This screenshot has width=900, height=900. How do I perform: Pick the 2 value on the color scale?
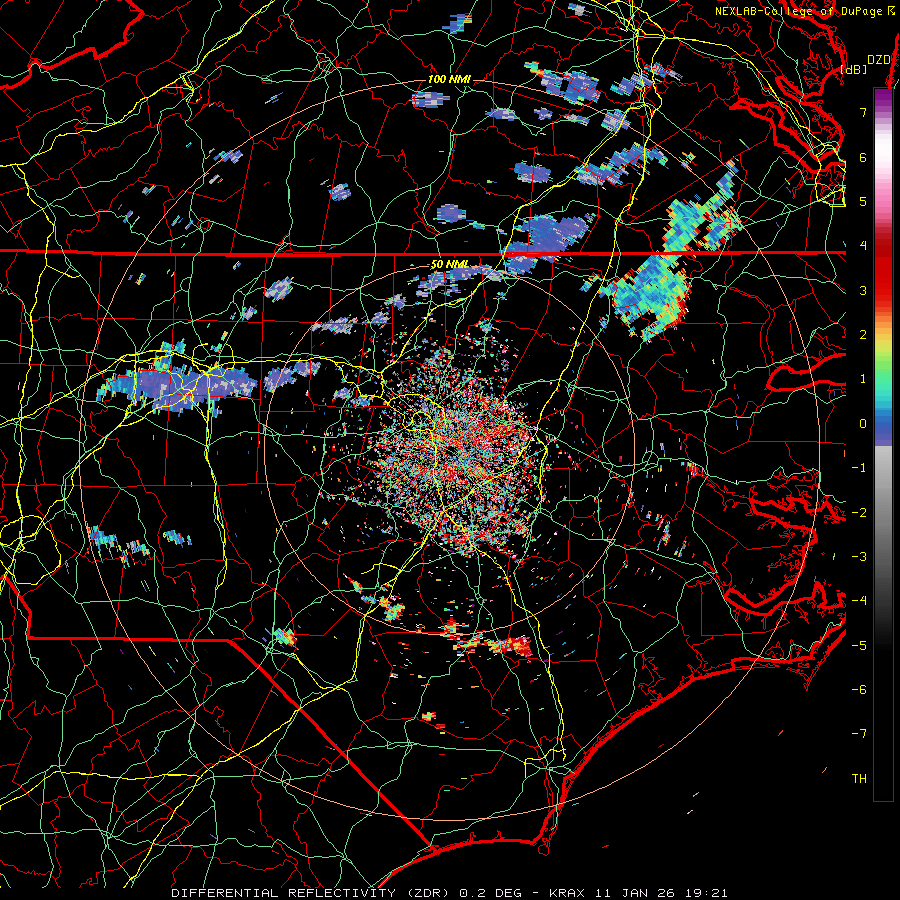863,335
